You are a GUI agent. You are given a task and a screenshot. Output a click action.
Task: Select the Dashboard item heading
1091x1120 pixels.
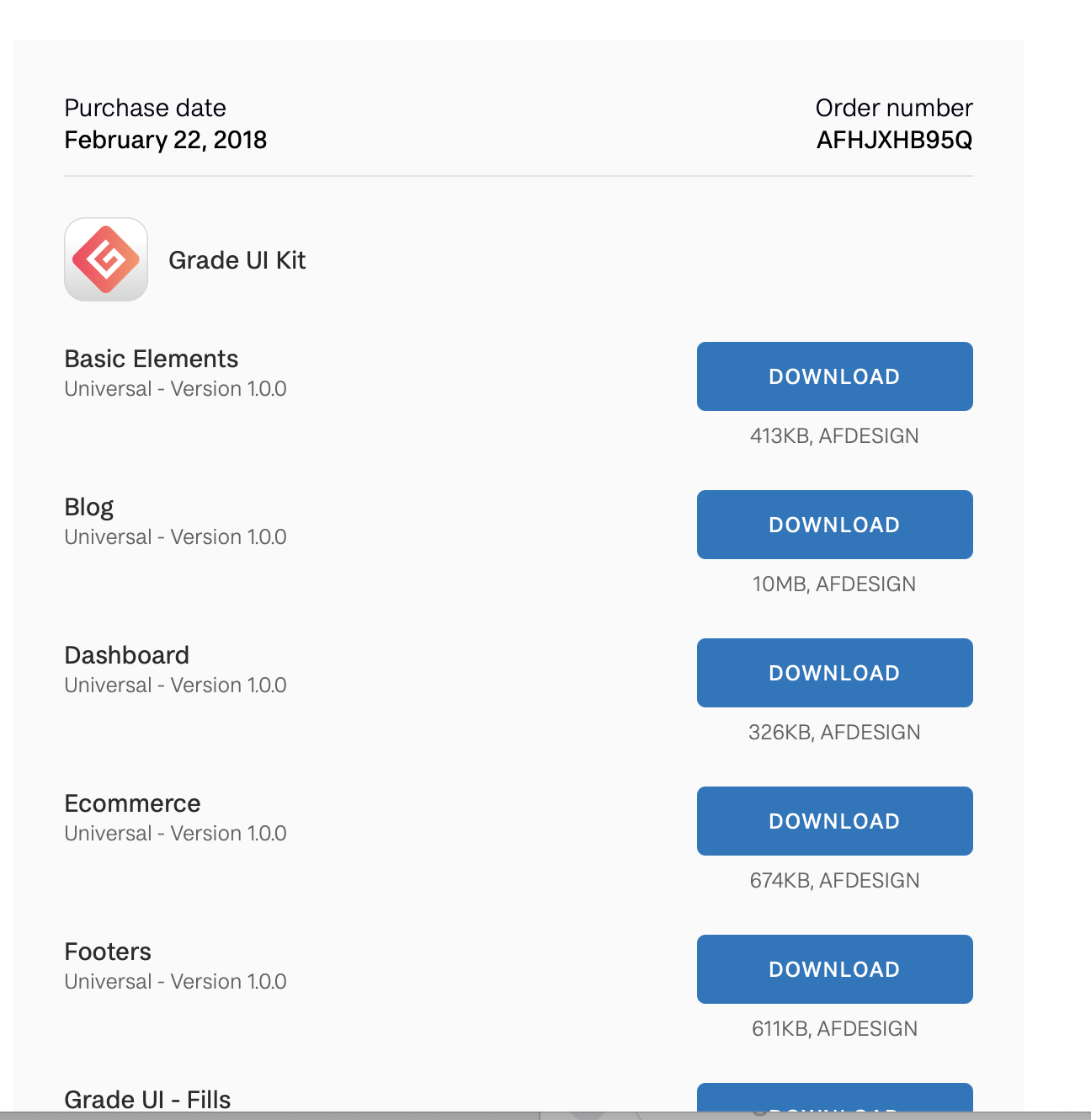(127, 655)
